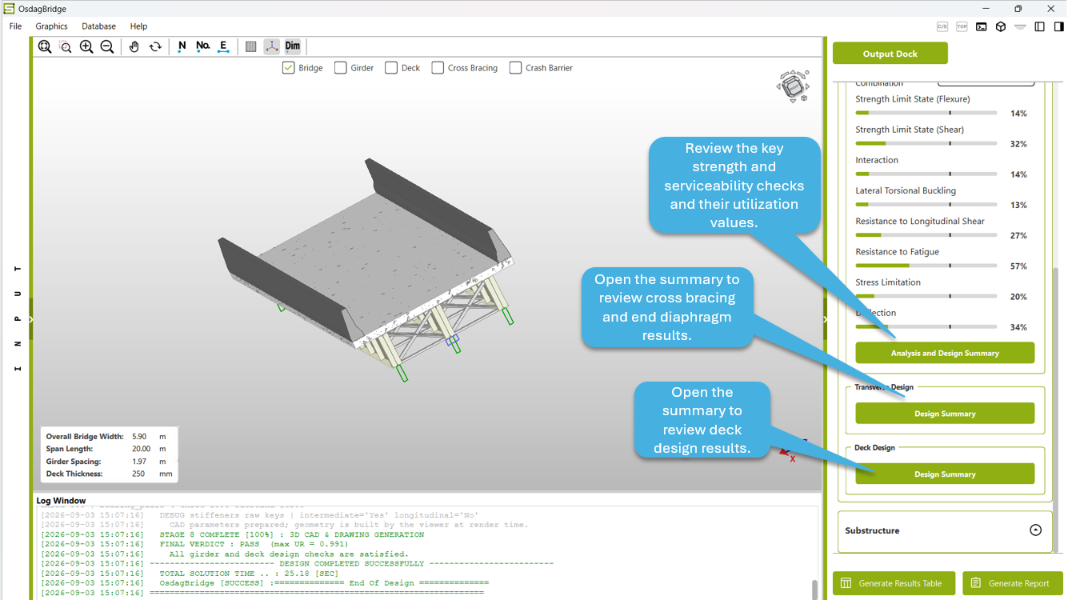This screenshot has height=600, width=1067.
Task: Click the Interaction utilization bar
Action: [x=926, y=174]
